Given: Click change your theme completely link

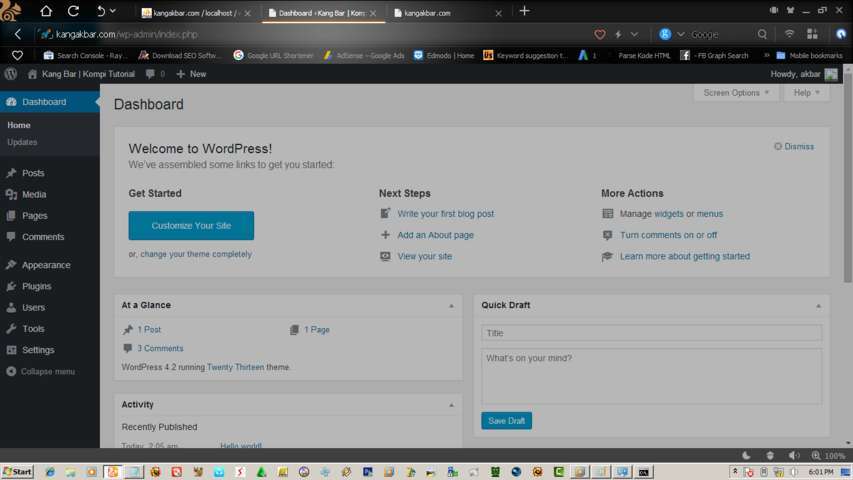Looking at the screenshot, I should [196, 254].
